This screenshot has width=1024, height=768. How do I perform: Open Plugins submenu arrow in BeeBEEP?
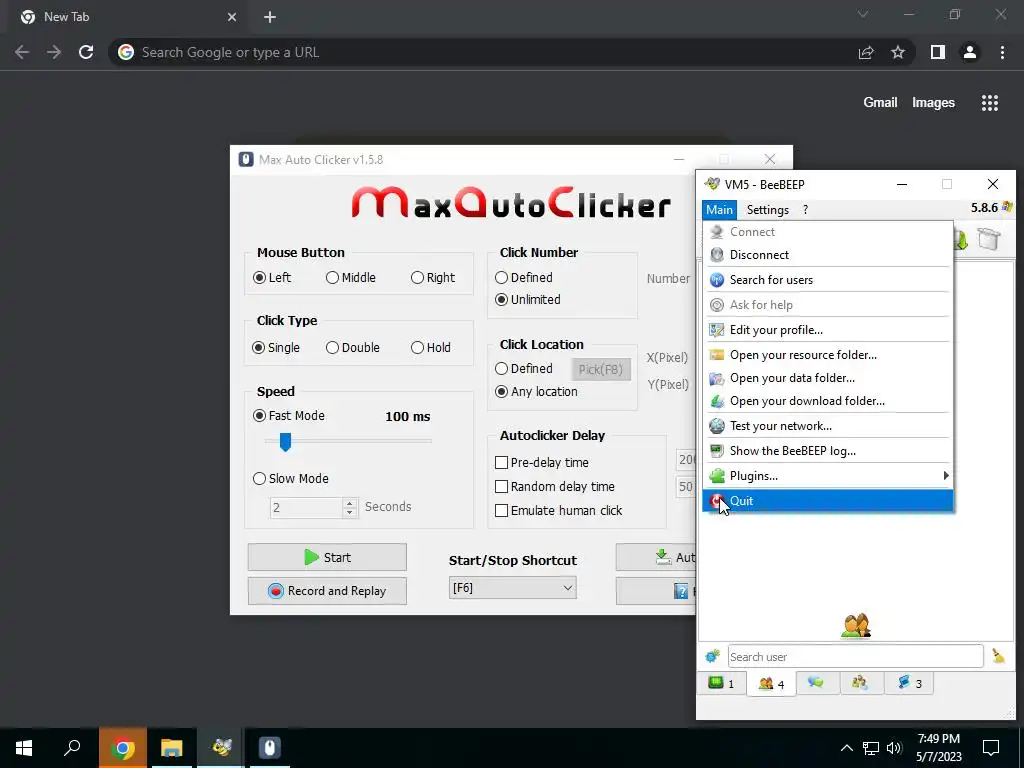(946, 475)
